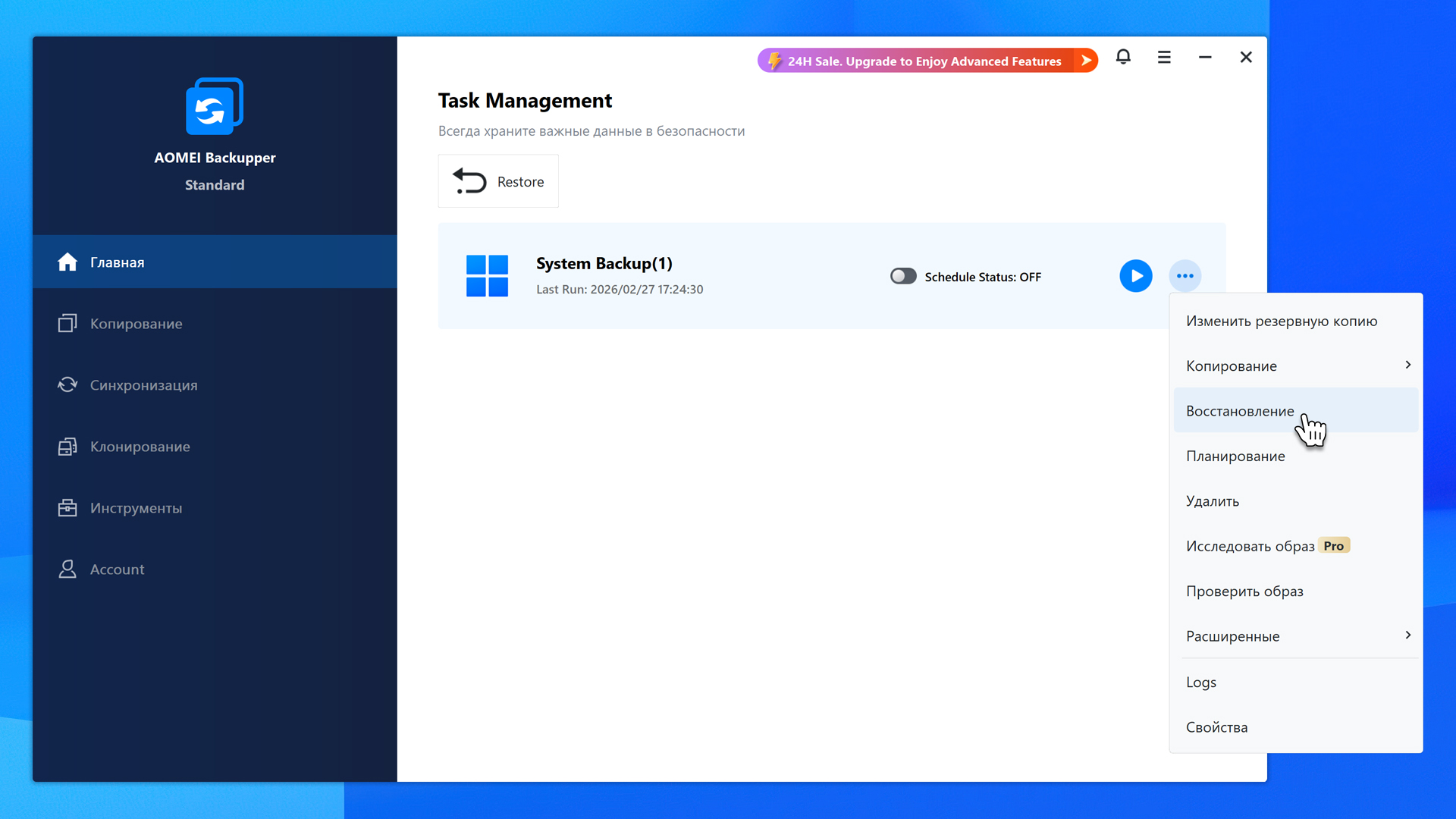Screen dimensions: 1456x819
Task: Run System Backup(1) with play button
Action: pyautogui.click(x=1135, y=276)
